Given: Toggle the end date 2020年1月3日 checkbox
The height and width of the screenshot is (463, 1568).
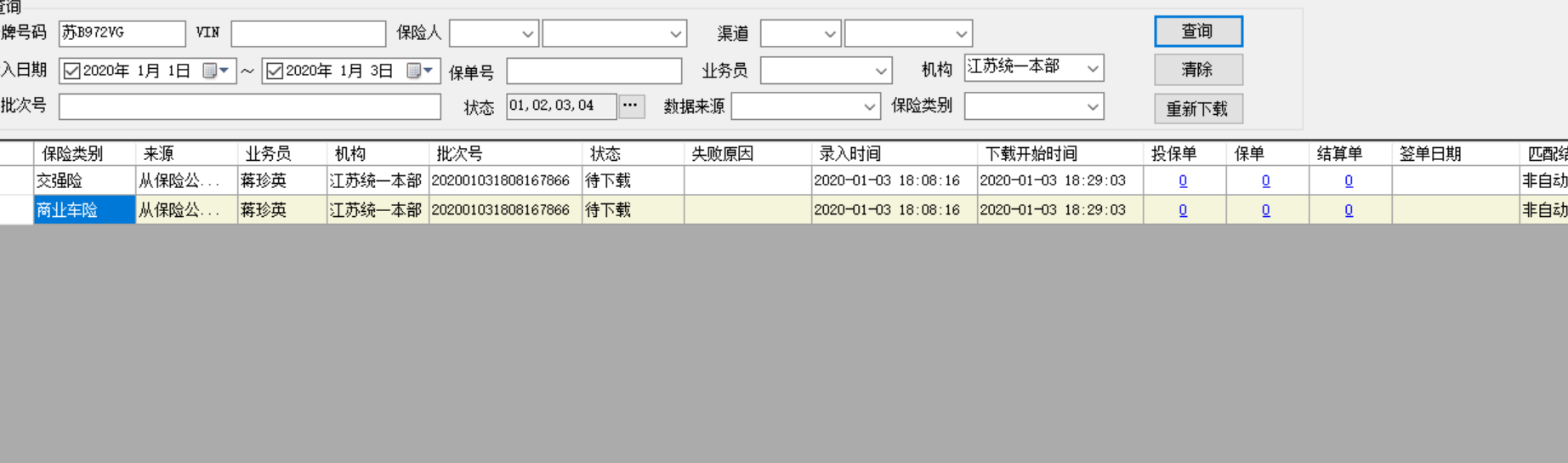Looking at the screenshot, I should (x=275, y=71).
